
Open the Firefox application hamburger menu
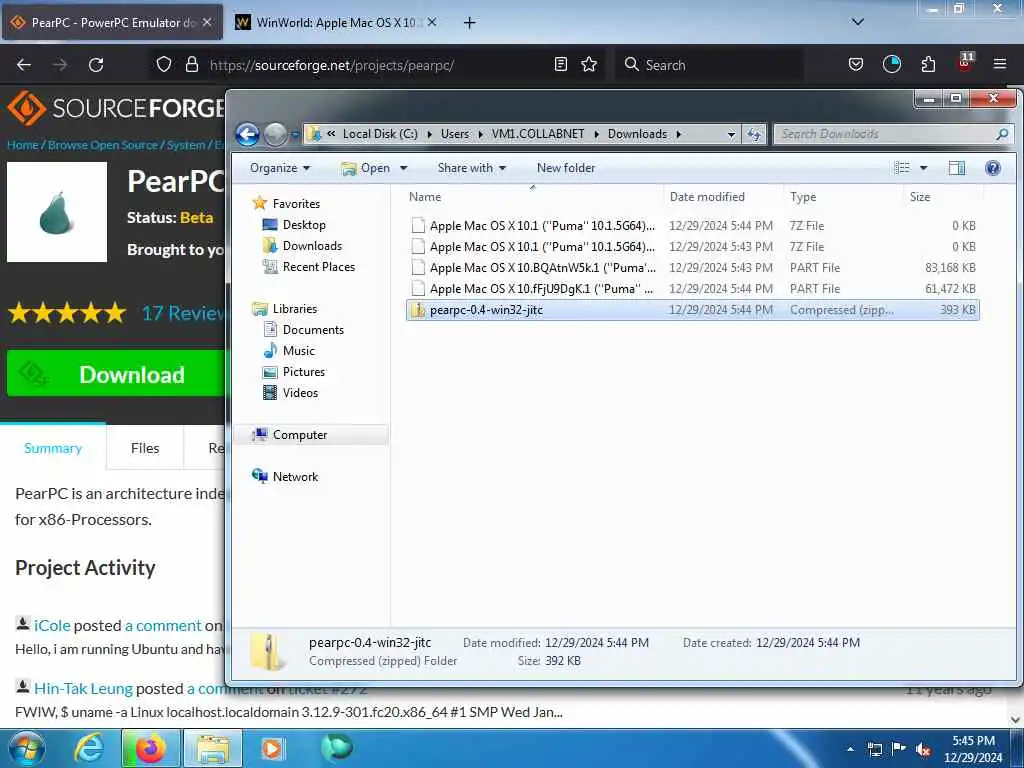(999, 64)
